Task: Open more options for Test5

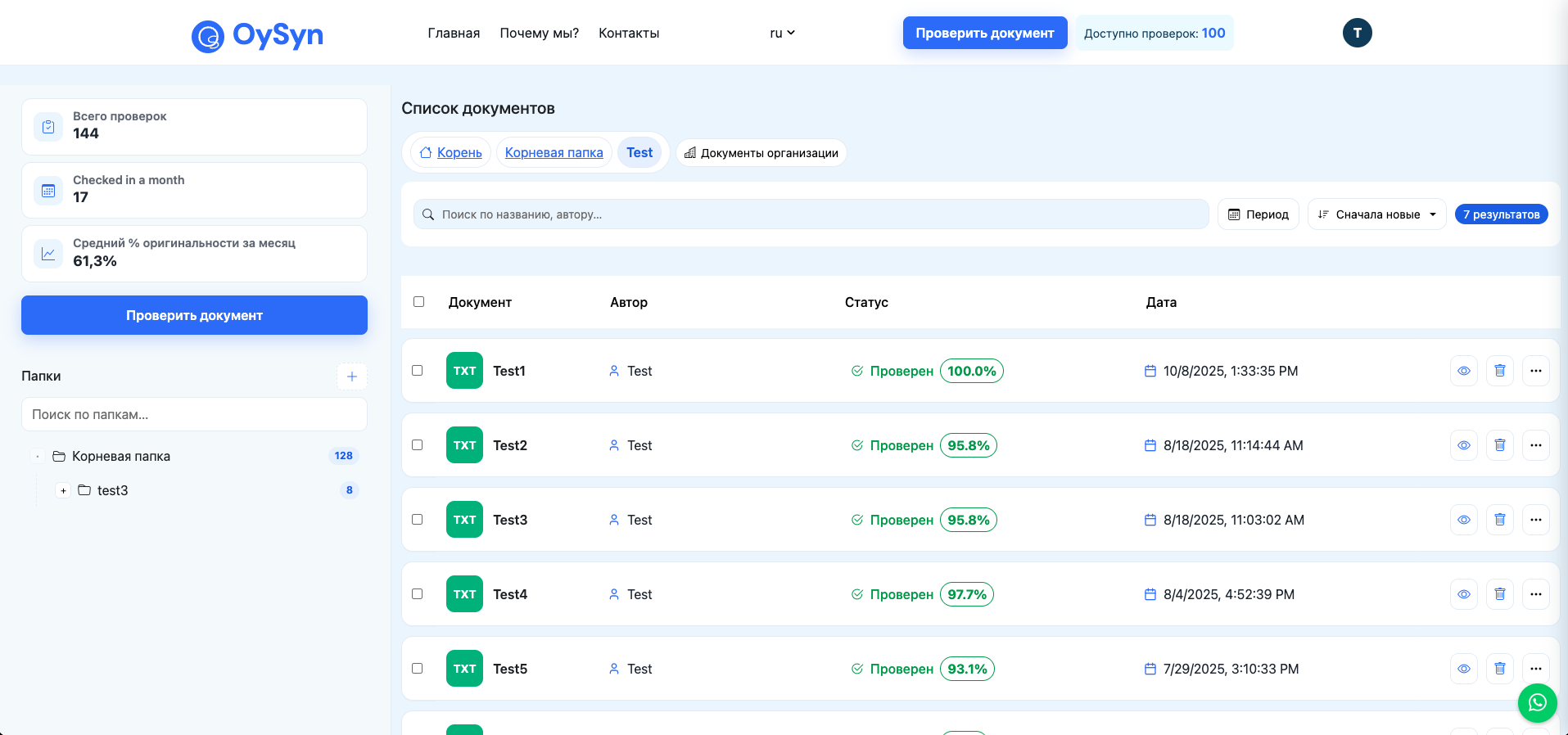Action: click(1535, 669)
